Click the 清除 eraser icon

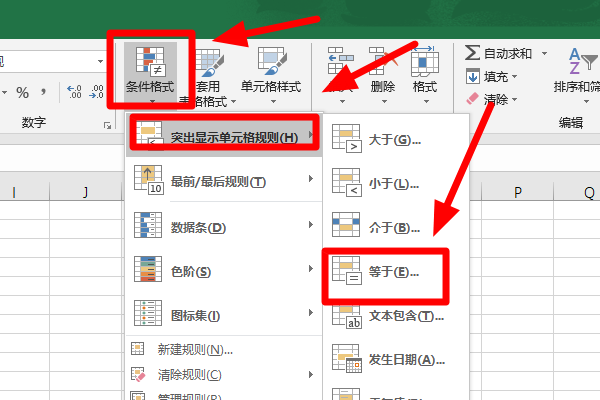(473, 99)
